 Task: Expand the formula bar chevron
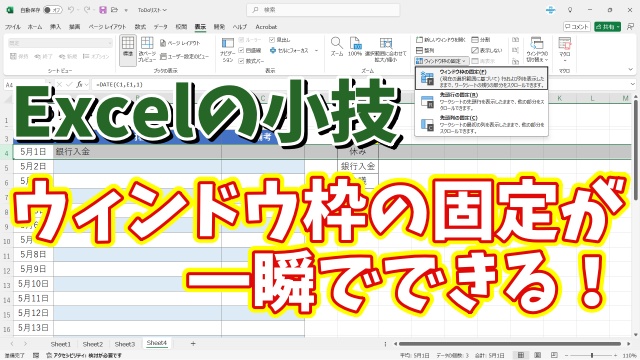tap(633, 84)
